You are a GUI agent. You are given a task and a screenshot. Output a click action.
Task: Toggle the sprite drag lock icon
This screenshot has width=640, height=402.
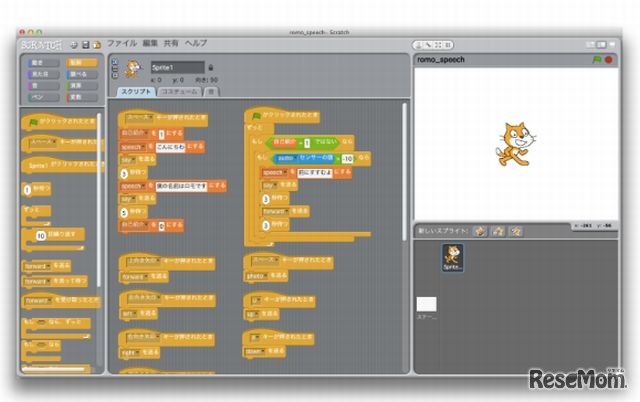pyautogui.click(x=209, y=67)
